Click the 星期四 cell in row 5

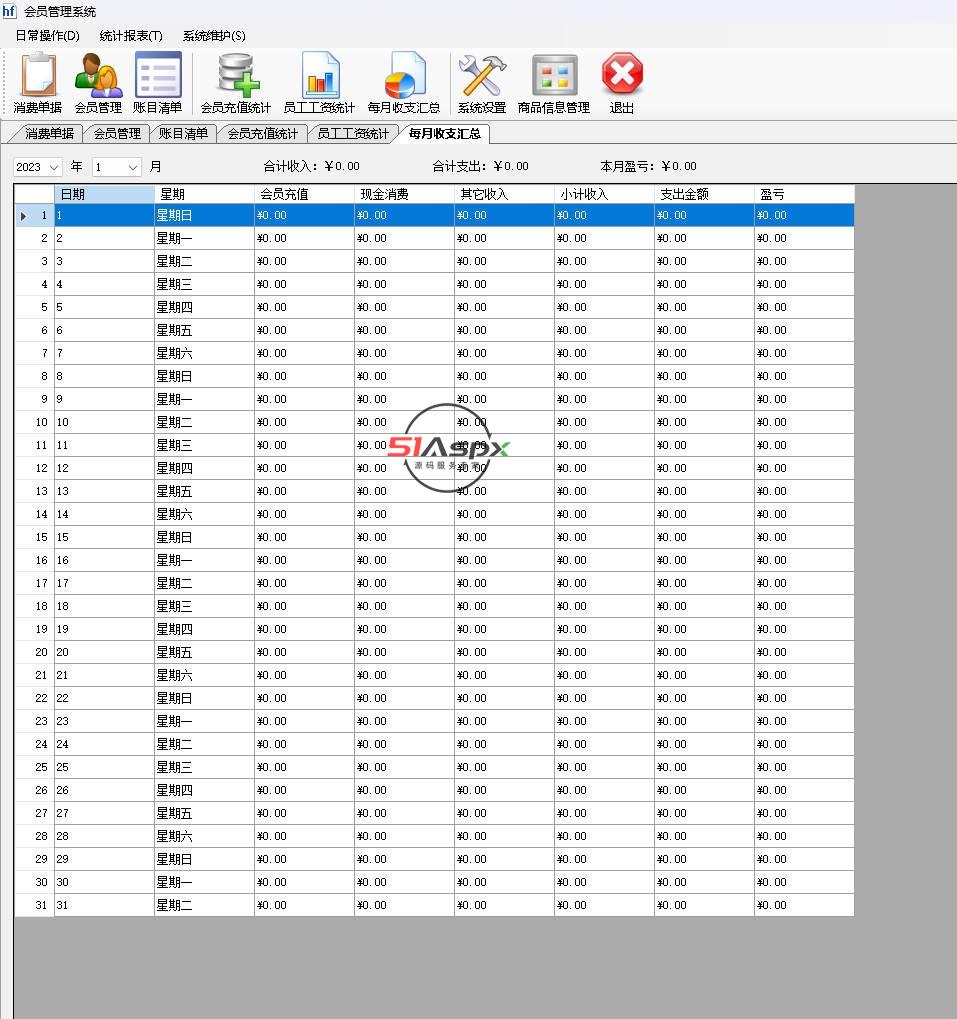204,307
